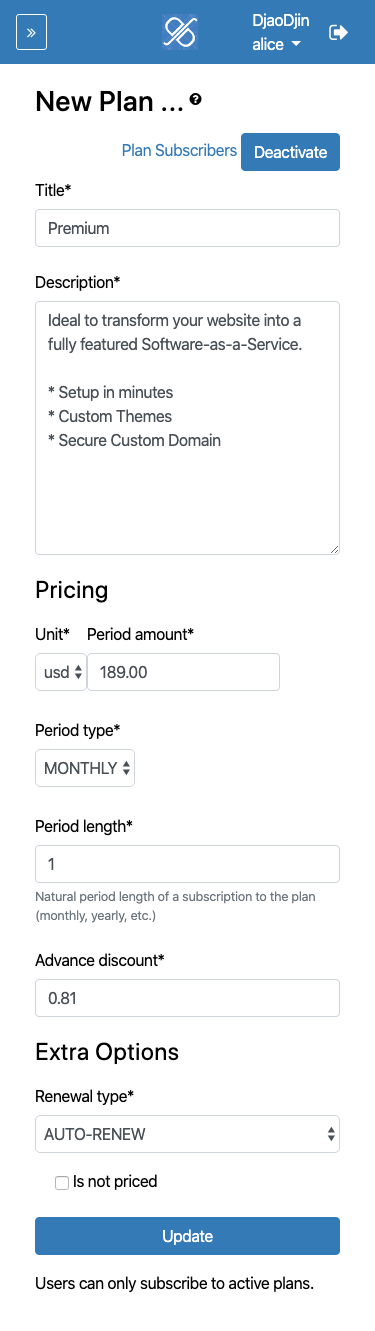Open help question-mark icon beside New Plan

(195, 99)
